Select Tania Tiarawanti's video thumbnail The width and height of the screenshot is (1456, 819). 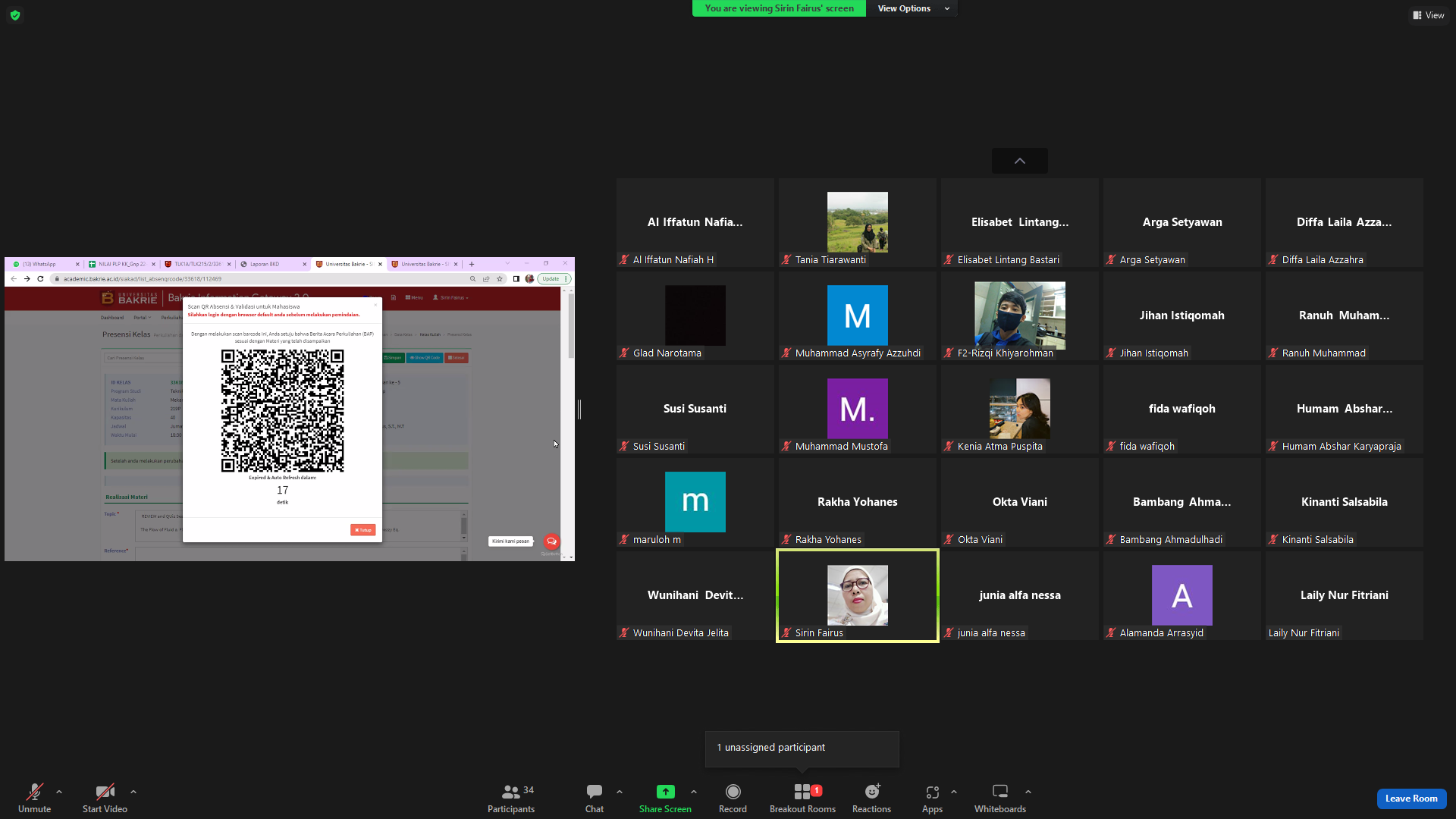pos(858,222)
